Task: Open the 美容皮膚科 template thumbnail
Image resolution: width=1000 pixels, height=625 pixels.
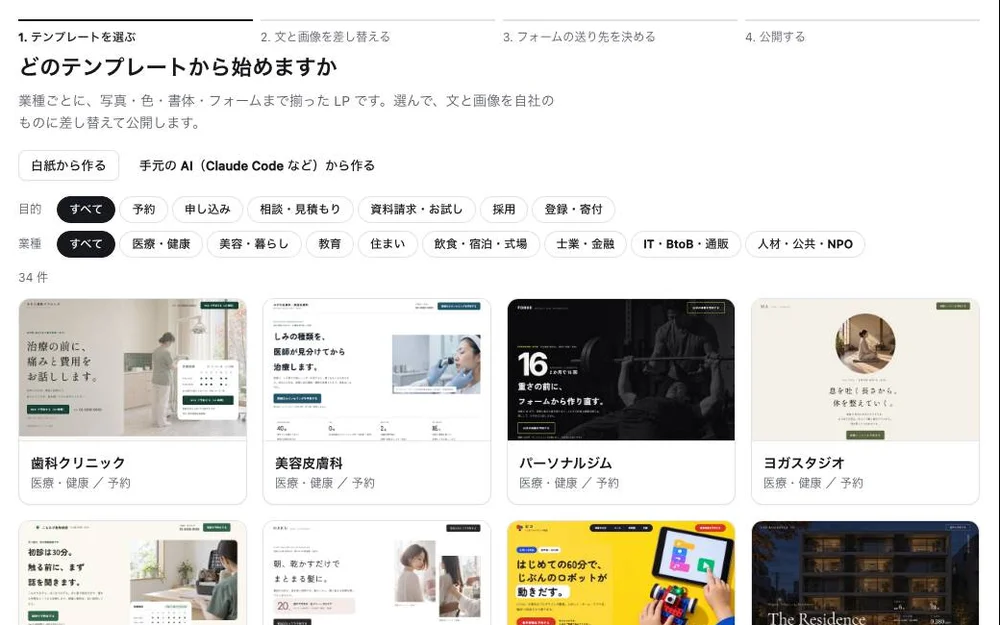Action: (x=377, y=369)
